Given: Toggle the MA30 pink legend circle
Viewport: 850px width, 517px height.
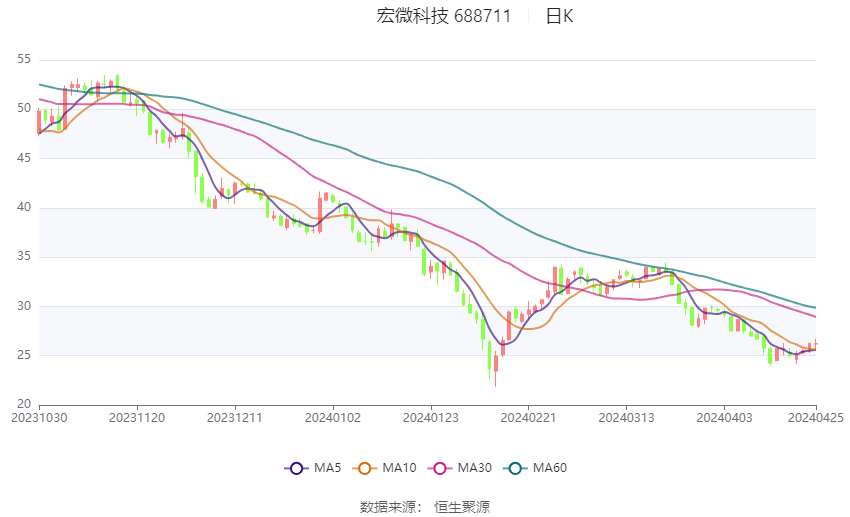Looking at the screenshot, I should (440, 468).
